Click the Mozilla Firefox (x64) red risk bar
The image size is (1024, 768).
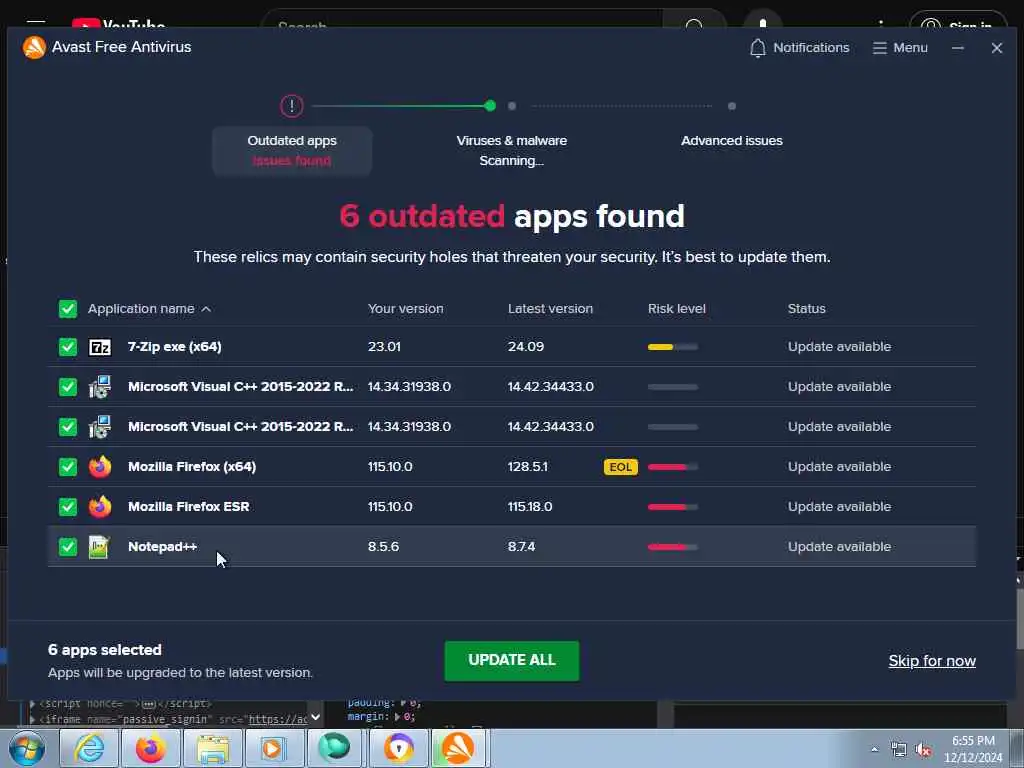coord(673,467)
